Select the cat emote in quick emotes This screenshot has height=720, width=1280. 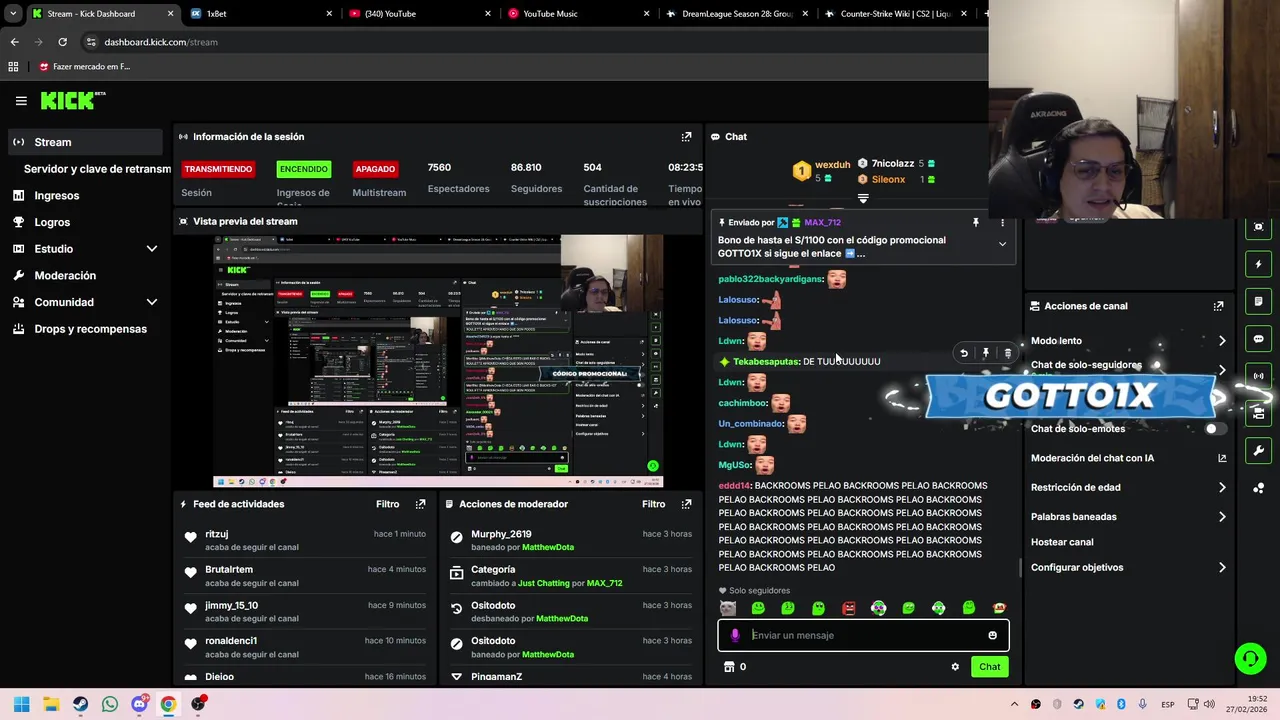(728, 608)
